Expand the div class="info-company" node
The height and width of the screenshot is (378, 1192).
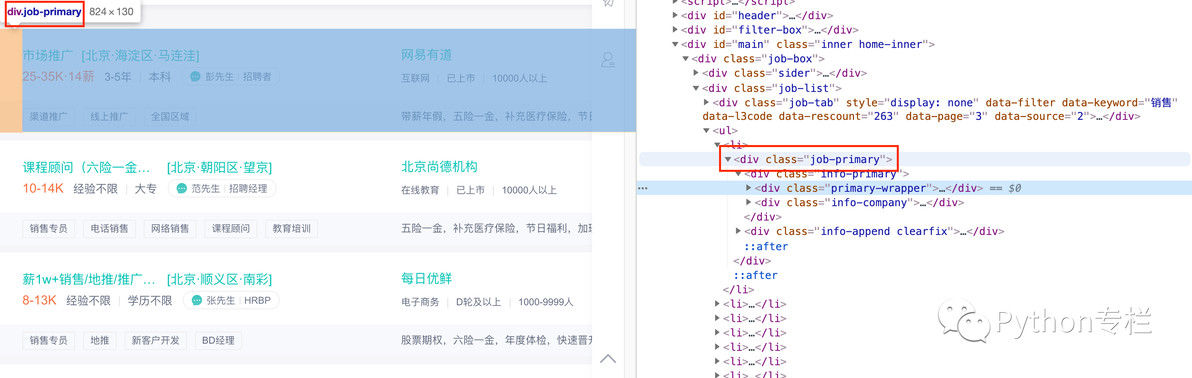click(749, 202)
